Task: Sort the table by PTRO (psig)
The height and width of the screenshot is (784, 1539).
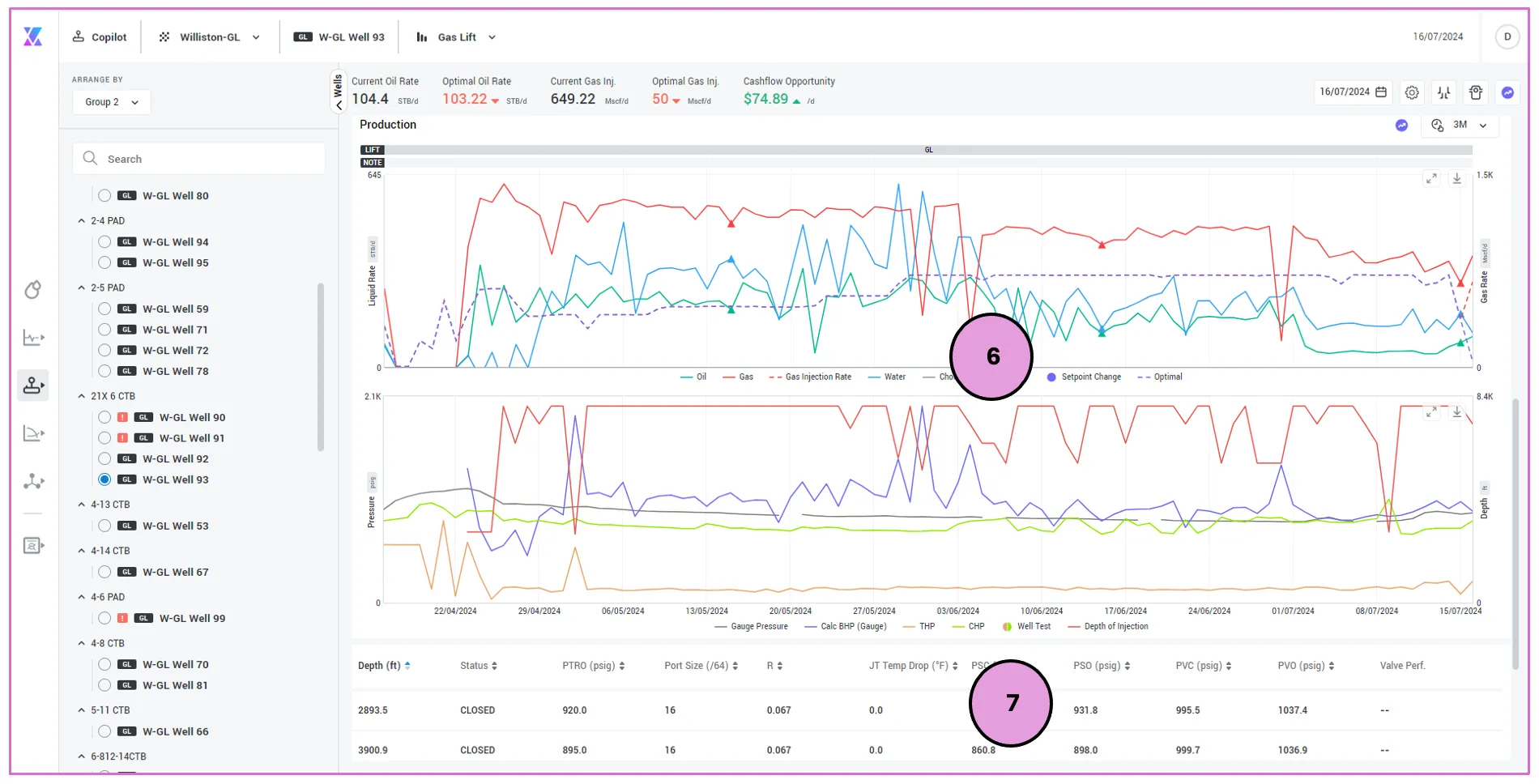Action: 594,666
